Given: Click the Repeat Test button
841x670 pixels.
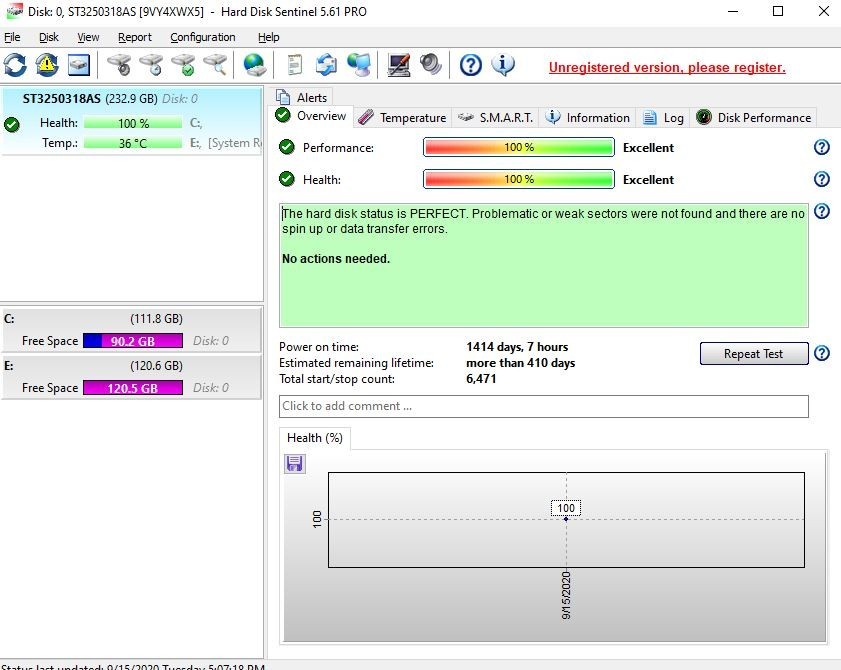Looking at the screenshot, I should click(754, 354).
